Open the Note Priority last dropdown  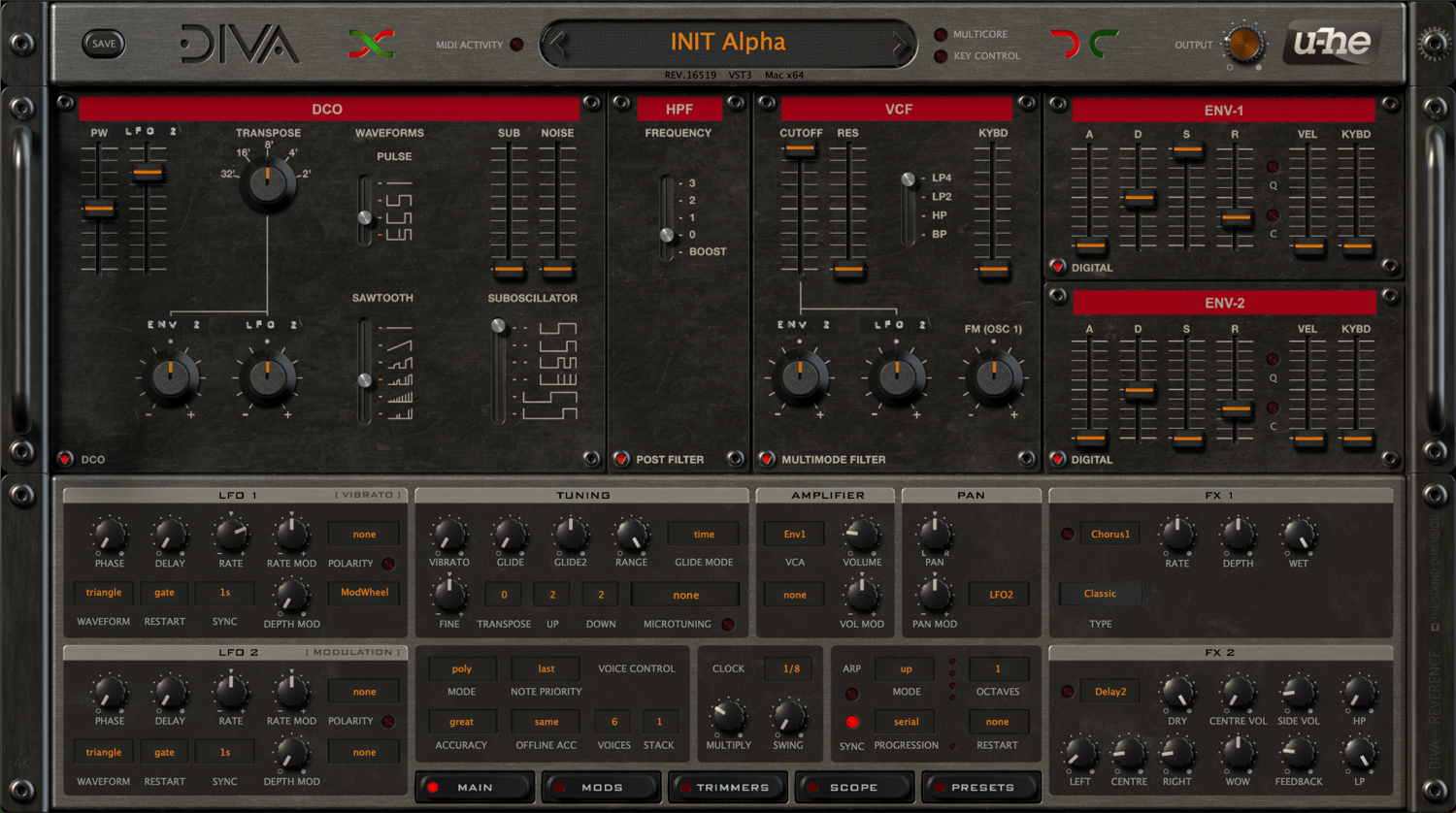tap(546, 668)
